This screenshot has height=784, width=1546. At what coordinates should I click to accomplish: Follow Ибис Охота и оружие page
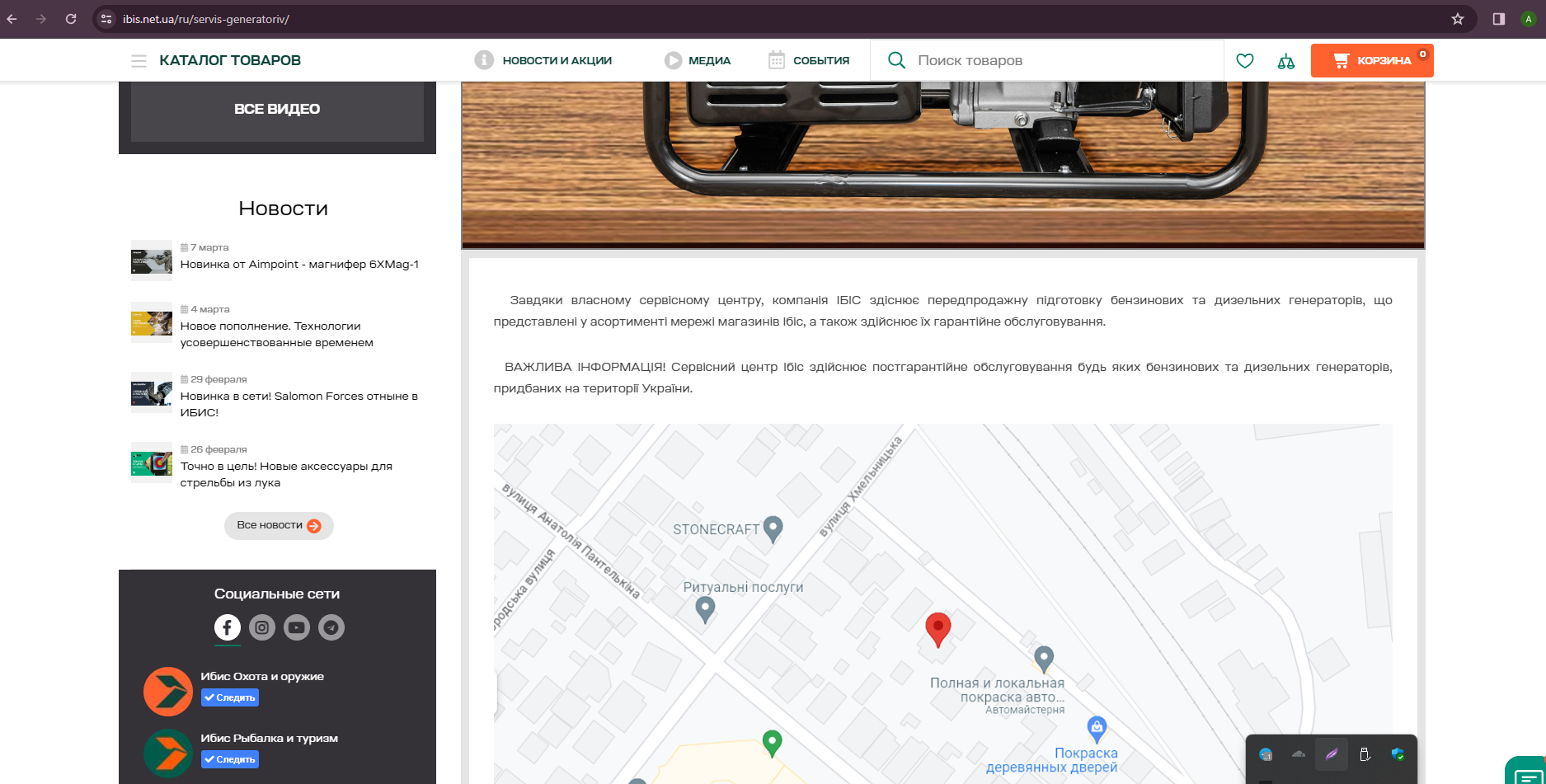pyautogui.click(x=230, y=697)
